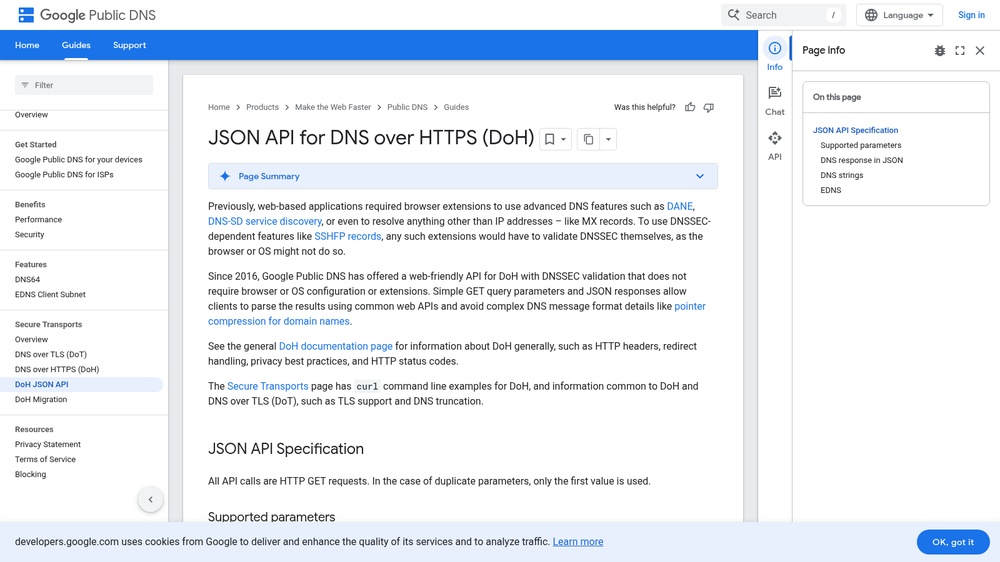
Task: Open DoH Migration in sidebar
Action: point(41,399)
